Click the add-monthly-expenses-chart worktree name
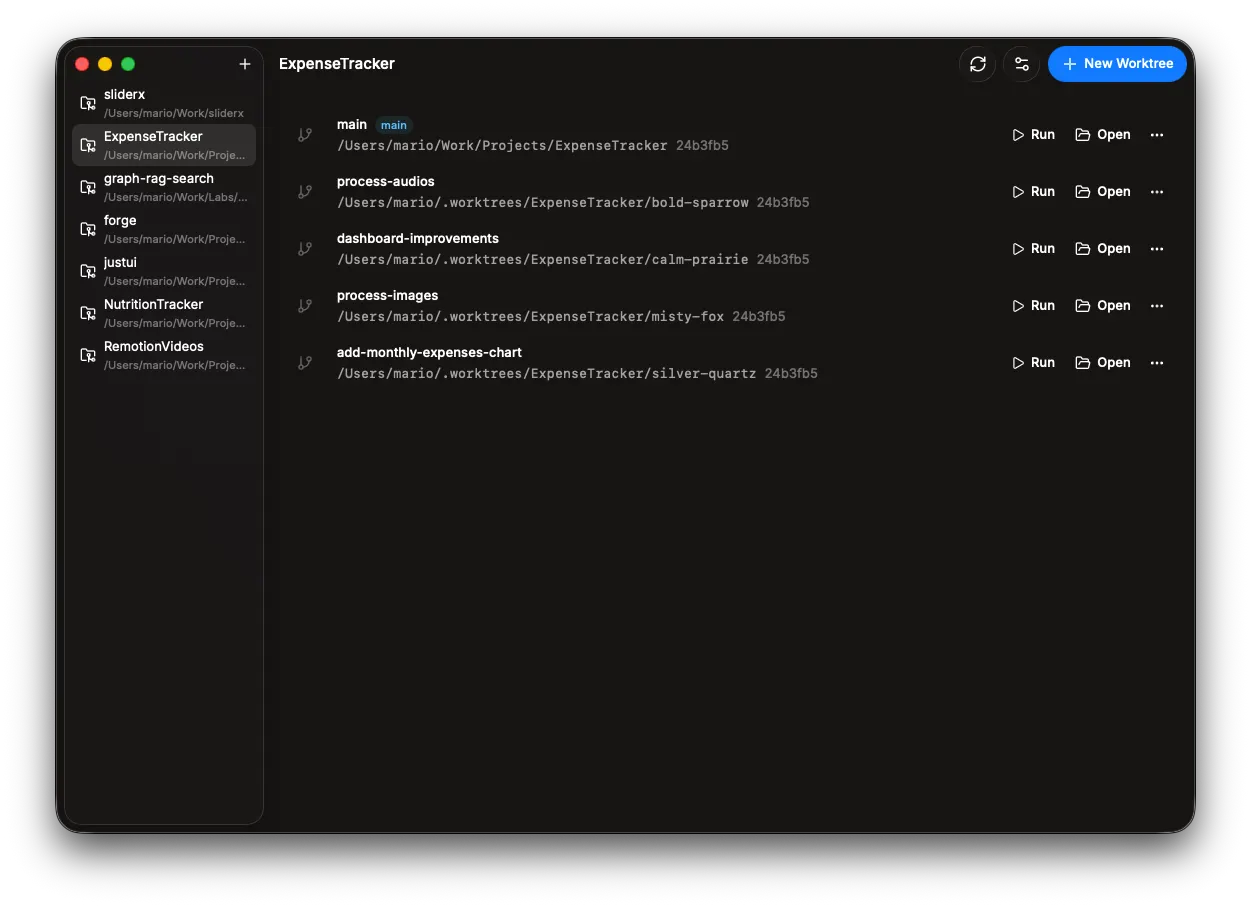The image size is (1251, 907). (430, 353)
